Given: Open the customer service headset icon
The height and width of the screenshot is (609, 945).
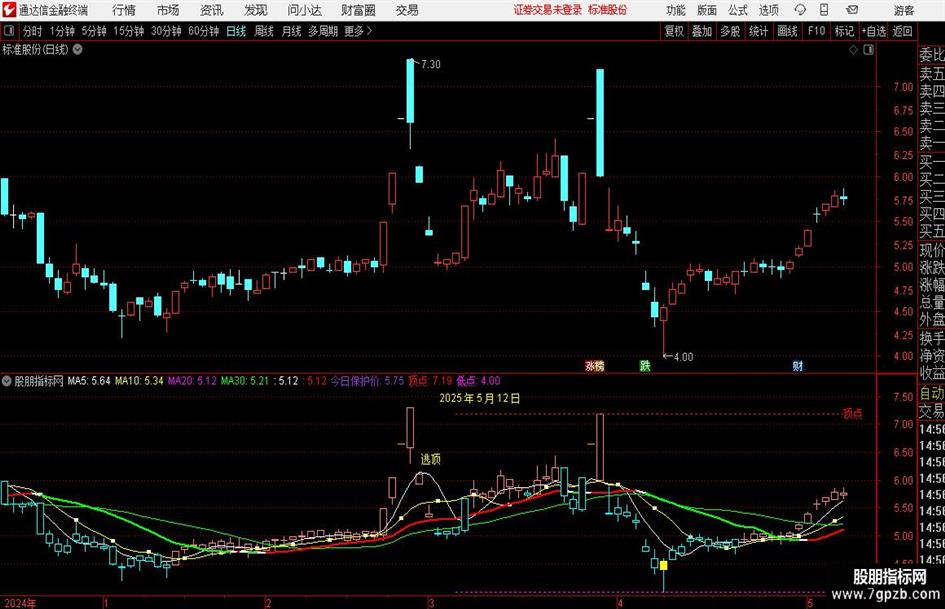Looking at the screenshot, I should (800, 10).
